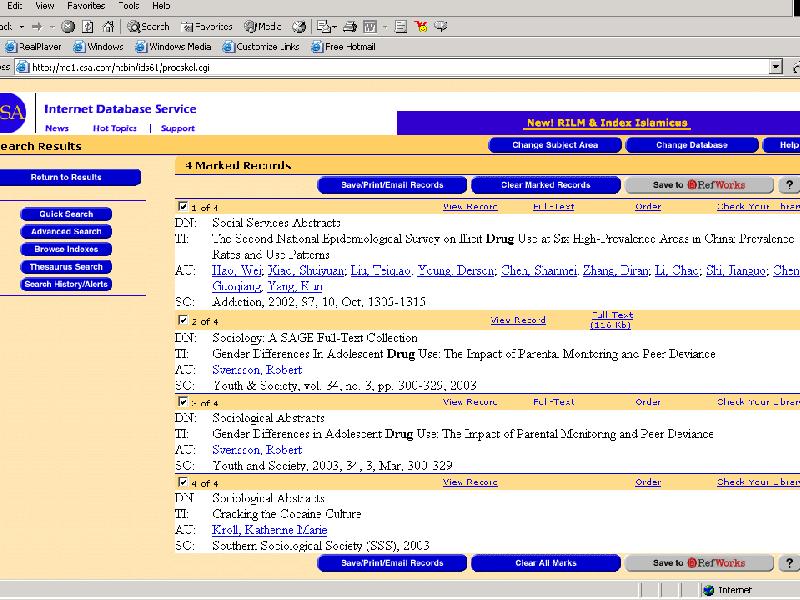Click the Clear All Marks button

coord(546,563)
